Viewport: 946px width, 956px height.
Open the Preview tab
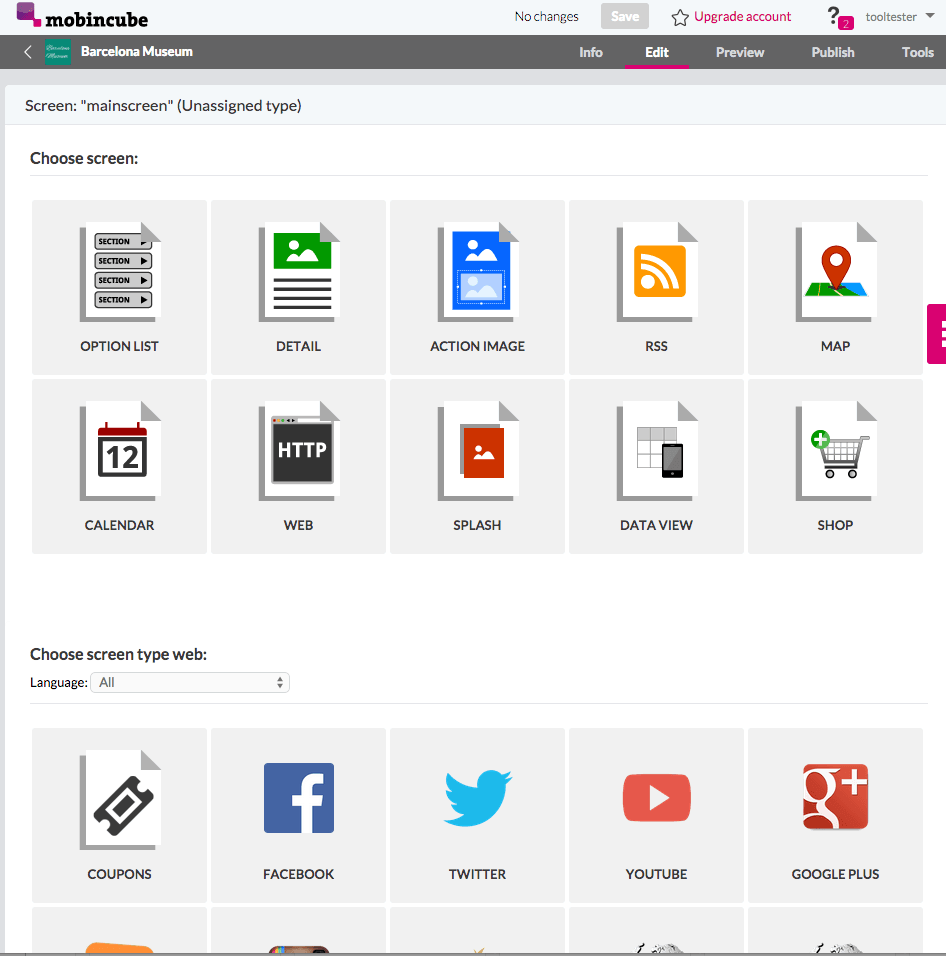740,52
